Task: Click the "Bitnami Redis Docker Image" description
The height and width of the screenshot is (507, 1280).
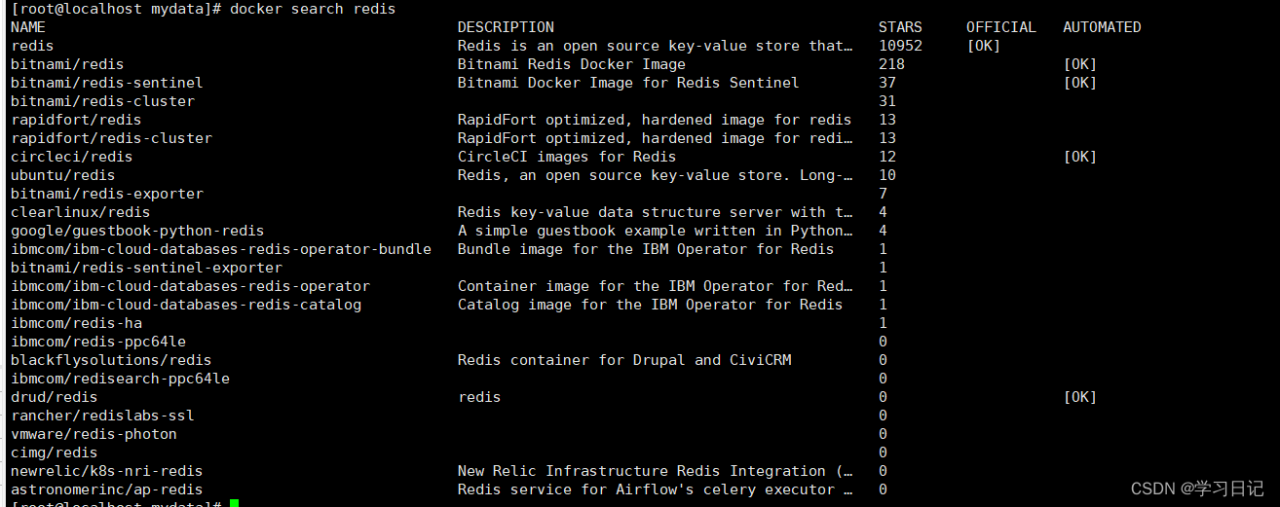Action: tap(571, 64)
